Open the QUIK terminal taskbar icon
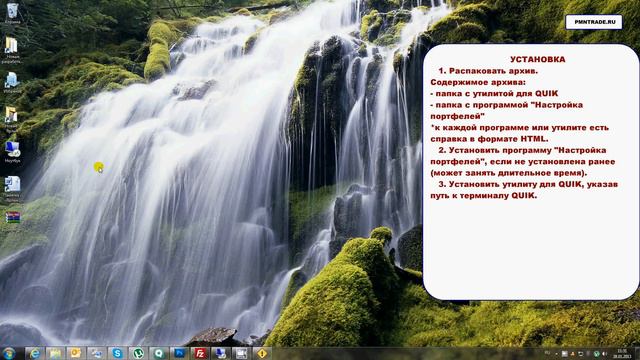This screenshot has width=640, height=360. [159, 353]
